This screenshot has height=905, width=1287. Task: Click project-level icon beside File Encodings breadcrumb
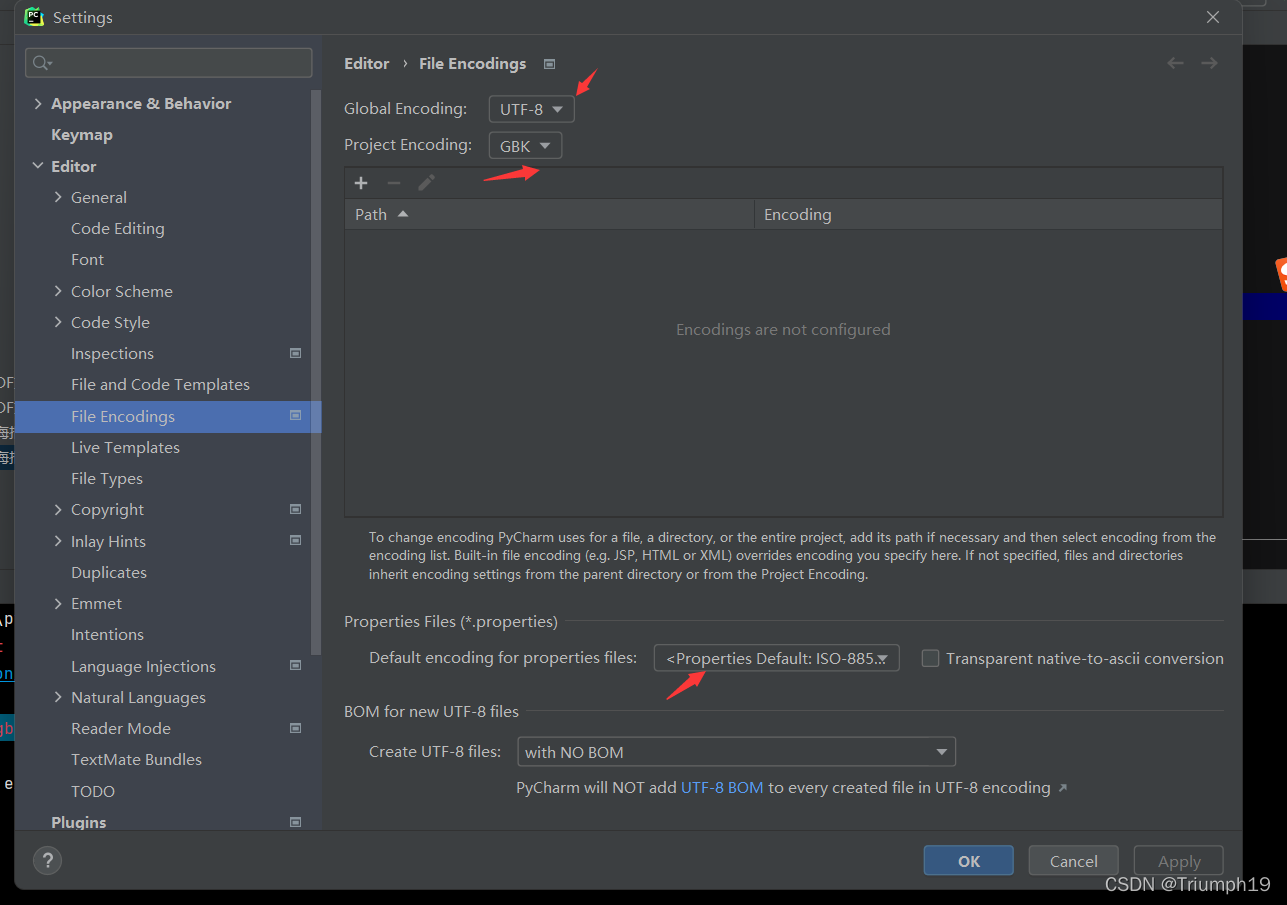coord(549,64)
